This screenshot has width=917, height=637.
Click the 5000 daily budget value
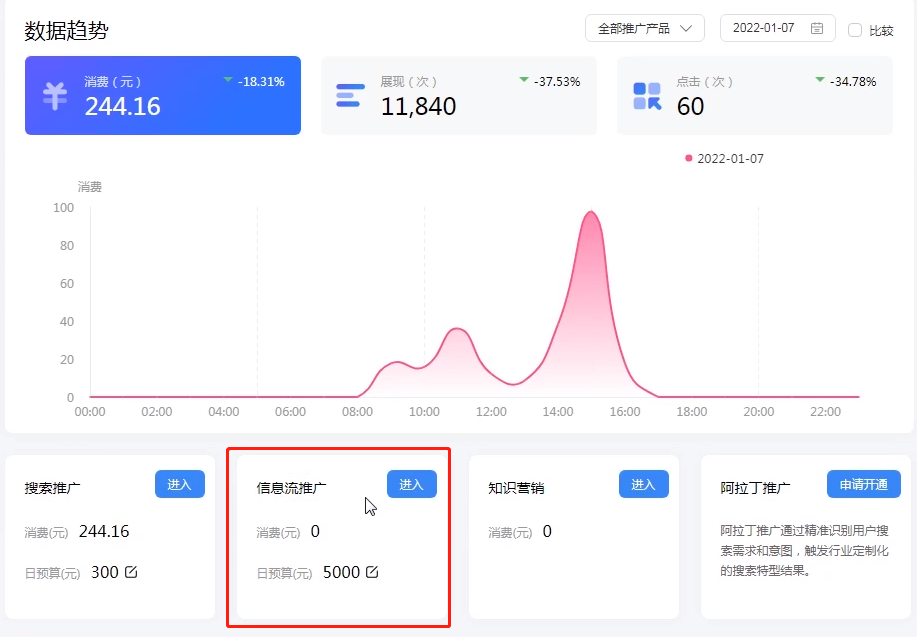pos(342,572)
